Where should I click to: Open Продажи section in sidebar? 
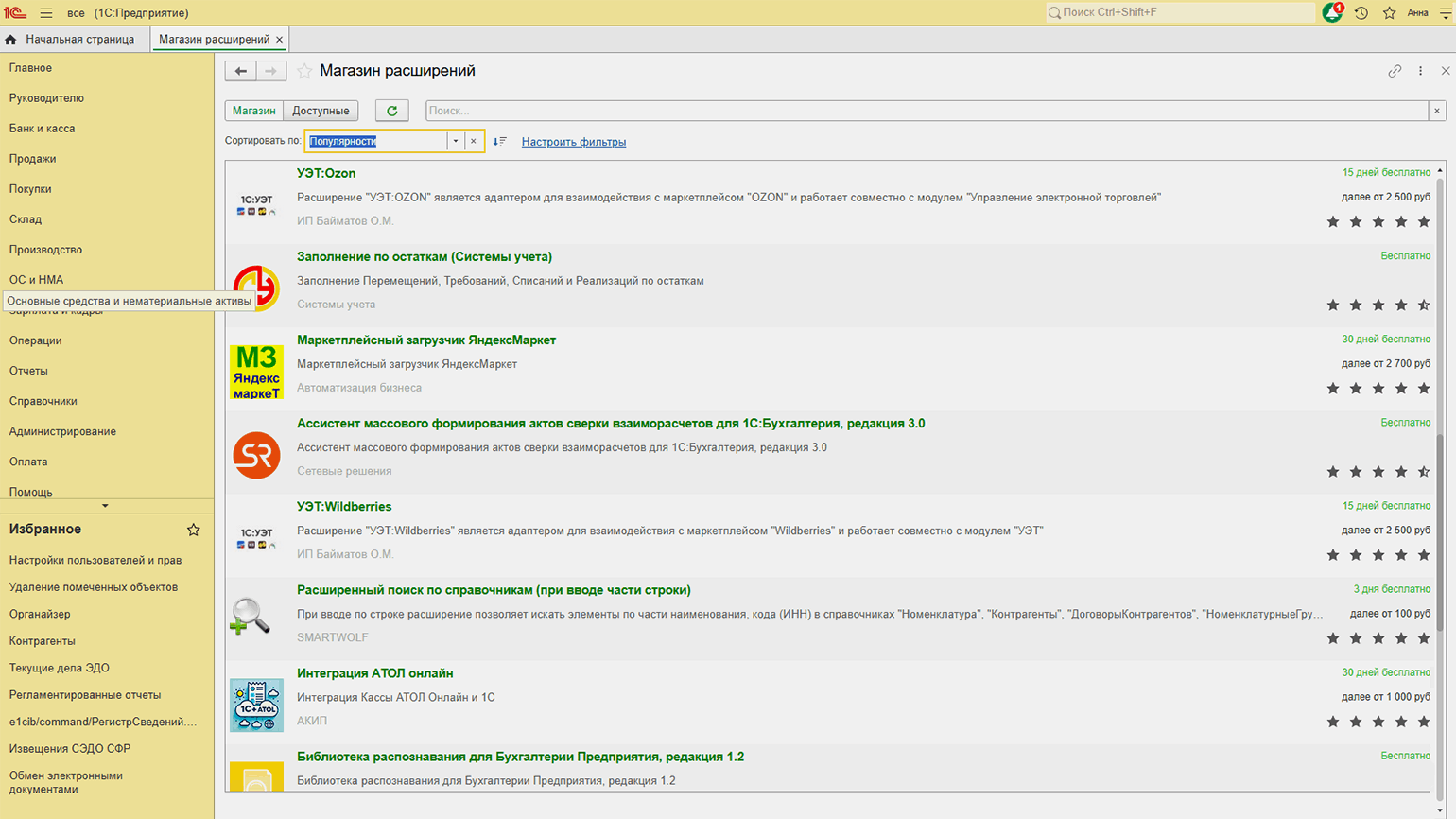pos(32,159)
